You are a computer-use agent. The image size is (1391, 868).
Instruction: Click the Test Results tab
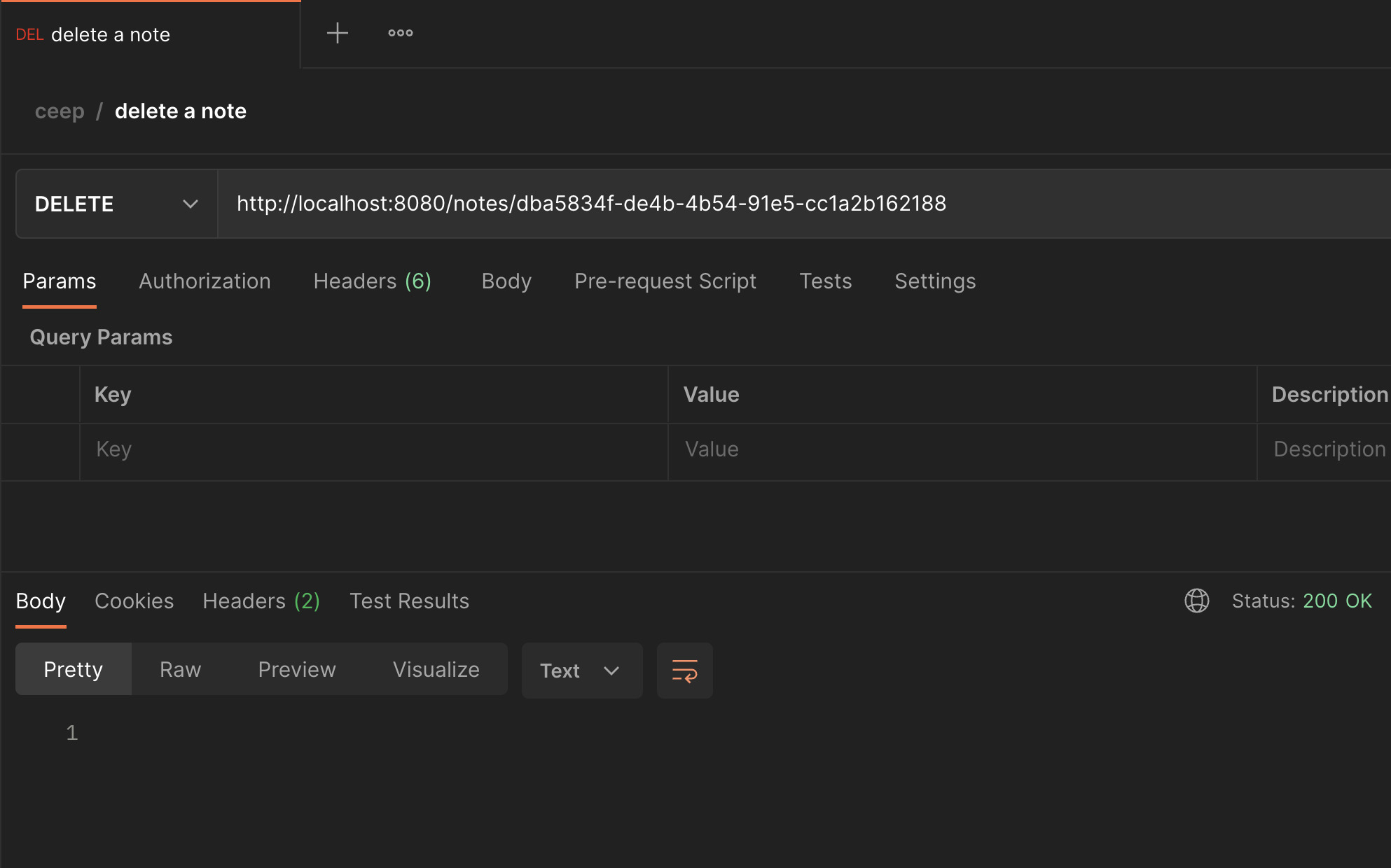point(409,601)
